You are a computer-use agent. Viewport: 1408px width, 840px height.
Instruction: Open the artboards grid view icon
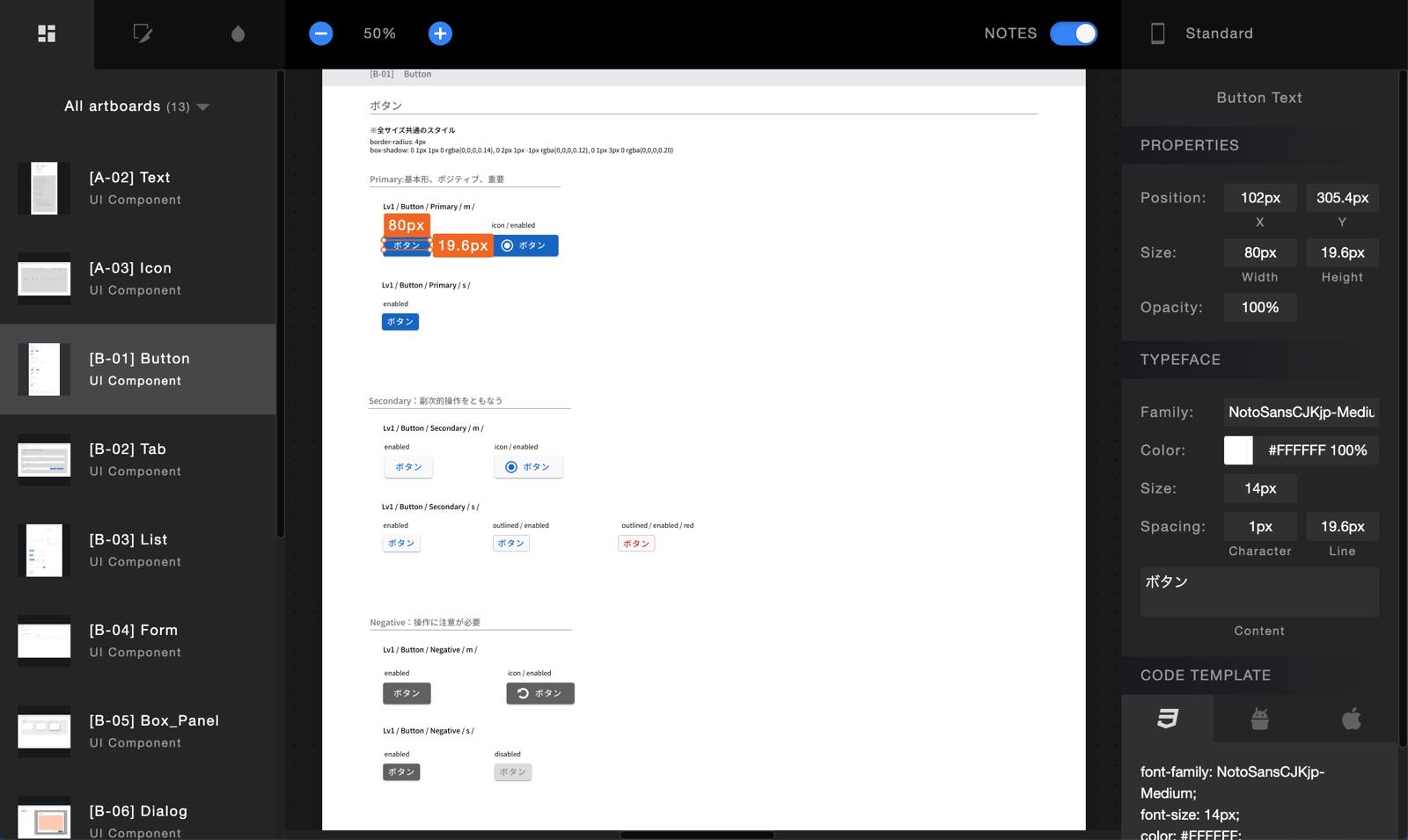point(47,33)
